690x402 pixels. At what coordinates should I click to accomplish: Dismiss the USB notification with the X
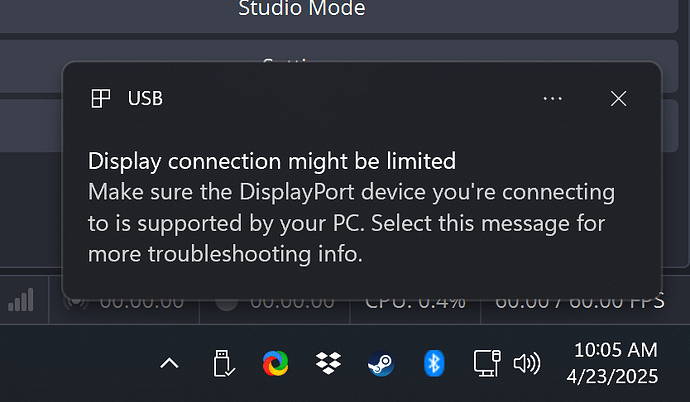[x=618, y=98]
